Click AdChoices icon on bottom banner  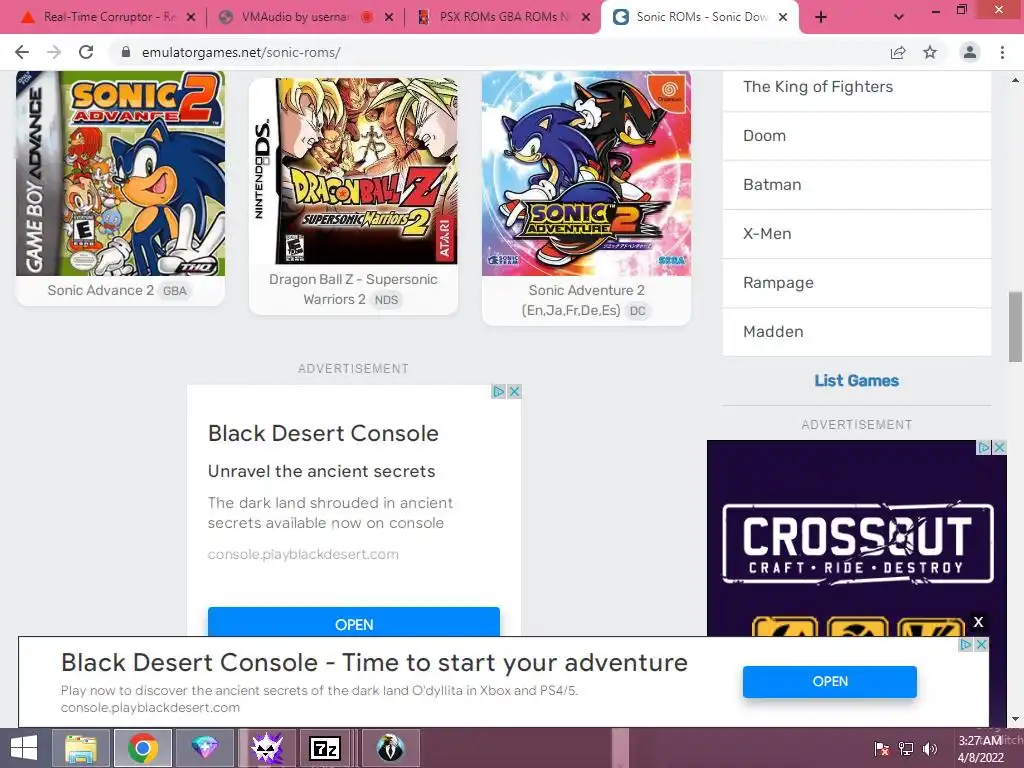(966, 645)
